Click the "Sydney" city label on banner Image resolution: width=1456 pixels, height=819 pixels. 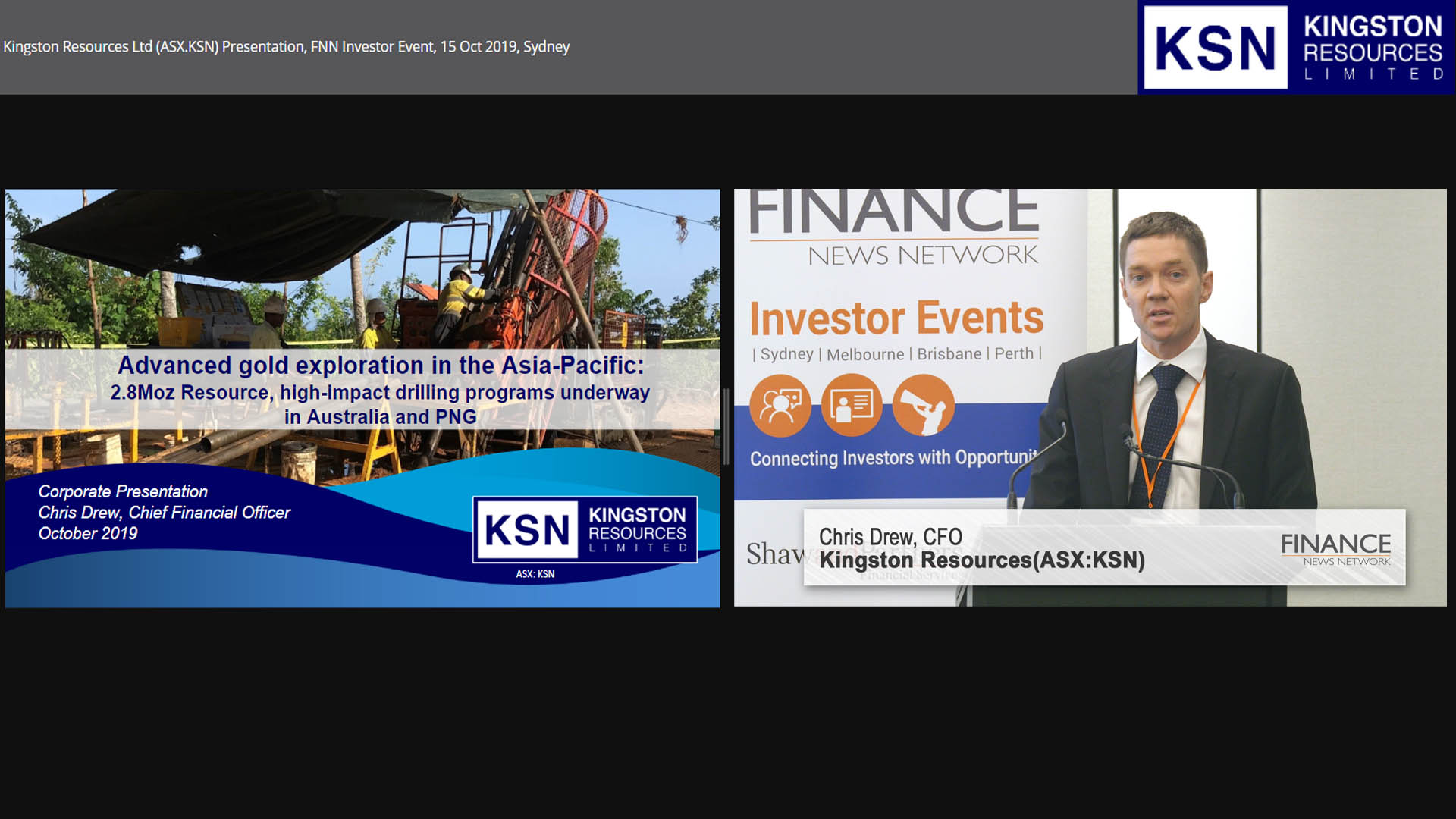point(786,354)
